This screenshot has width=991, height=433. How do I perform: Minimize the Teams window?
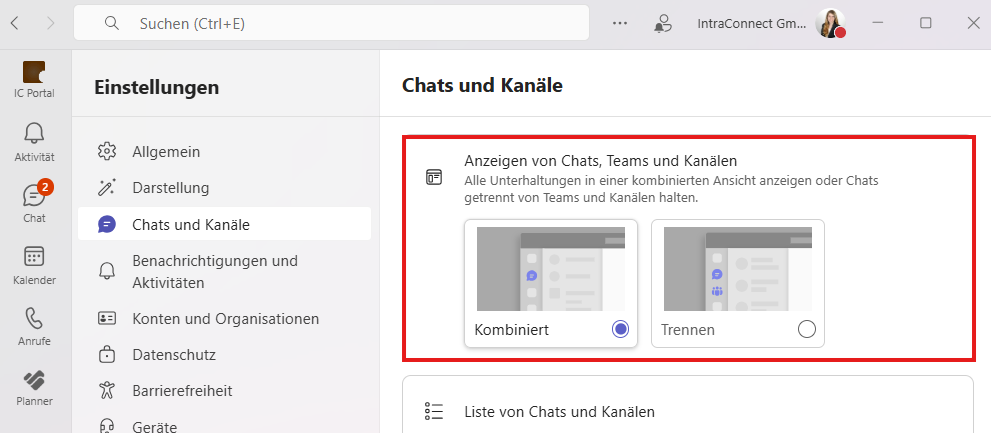(x=877, y=23)
